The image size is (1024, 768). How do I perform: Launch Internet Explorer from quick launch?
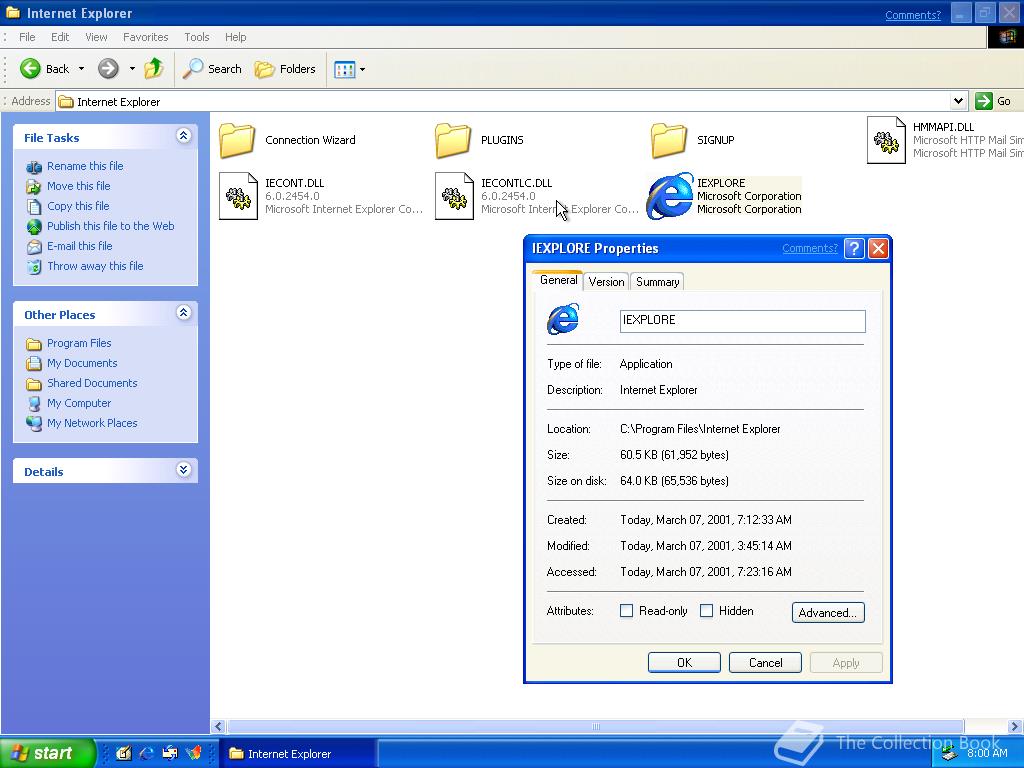(x=146, y=753)
